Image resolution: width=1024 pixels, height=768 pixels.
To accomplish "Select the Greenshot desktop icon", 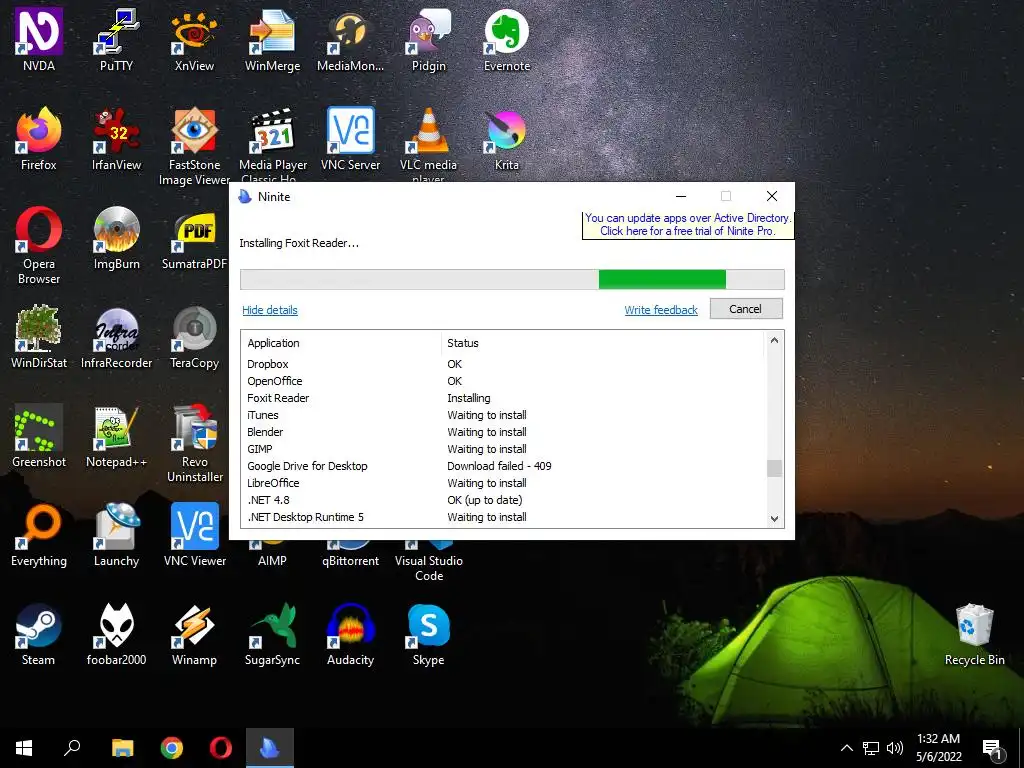I will pos(39,436).
